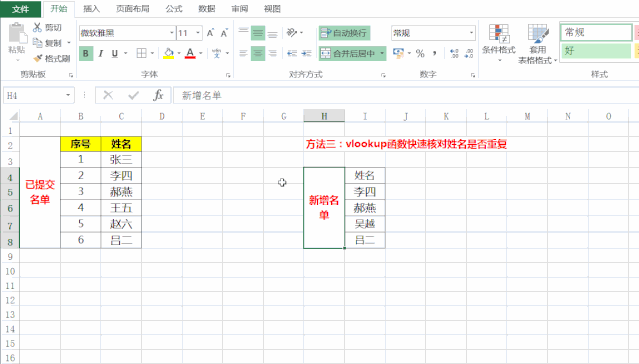Viewport: 639px width, 364px height.
Task: Click the borders icon
Action: click(x=141, y=53)
